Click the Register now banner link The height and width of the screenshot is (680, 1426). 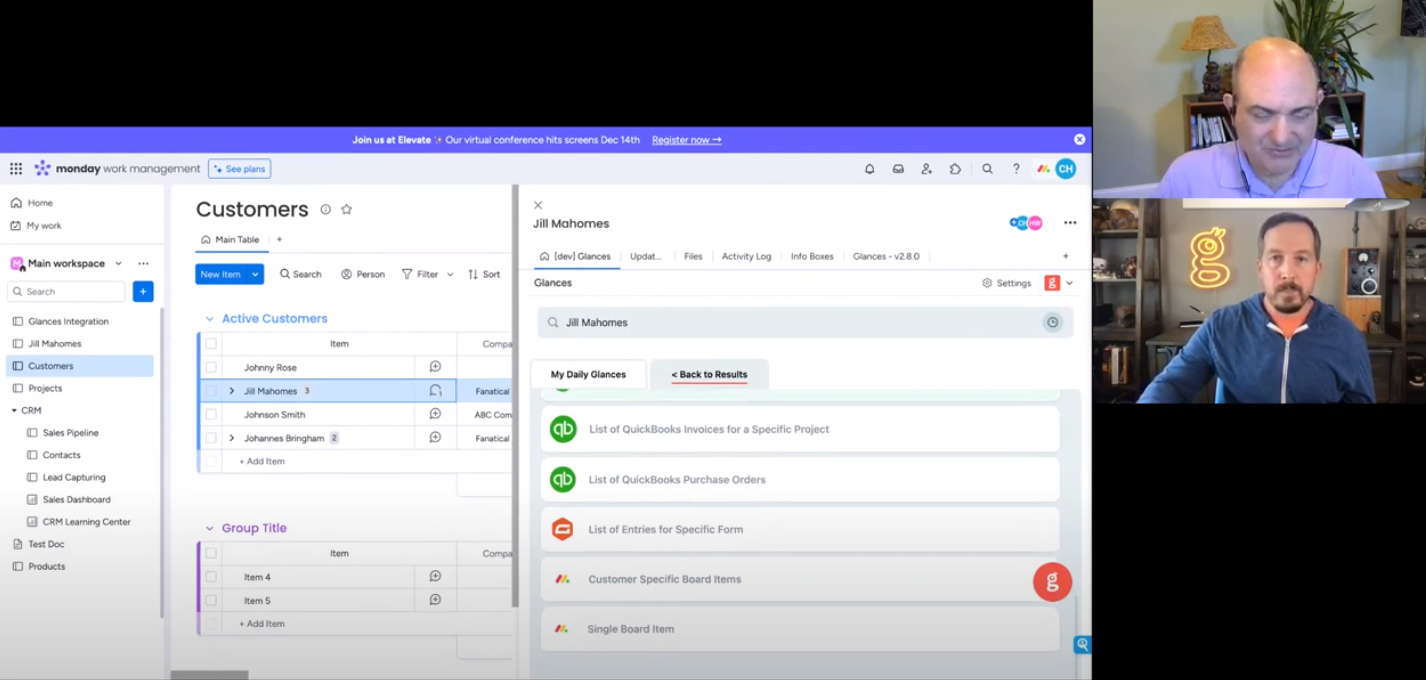[x=686, y=140]
